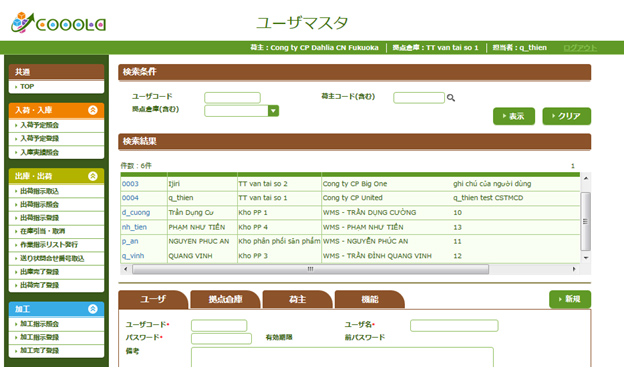Switch to the 機能 tab
Screen dimensions: 624x376
(370, 299)
